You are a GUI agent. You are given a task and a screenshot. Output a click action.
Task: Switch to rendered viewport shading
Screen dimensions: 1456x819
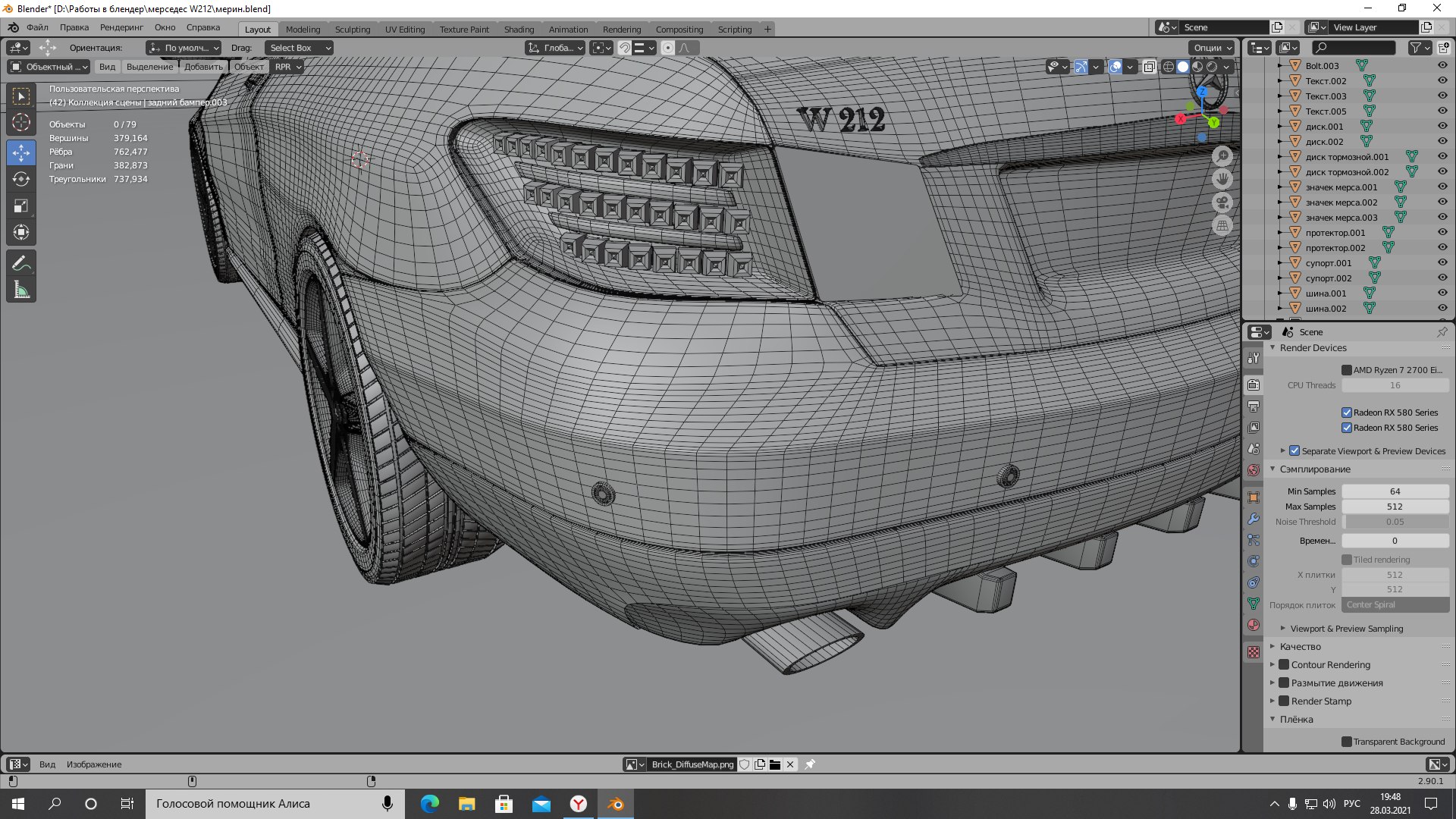1212,67
